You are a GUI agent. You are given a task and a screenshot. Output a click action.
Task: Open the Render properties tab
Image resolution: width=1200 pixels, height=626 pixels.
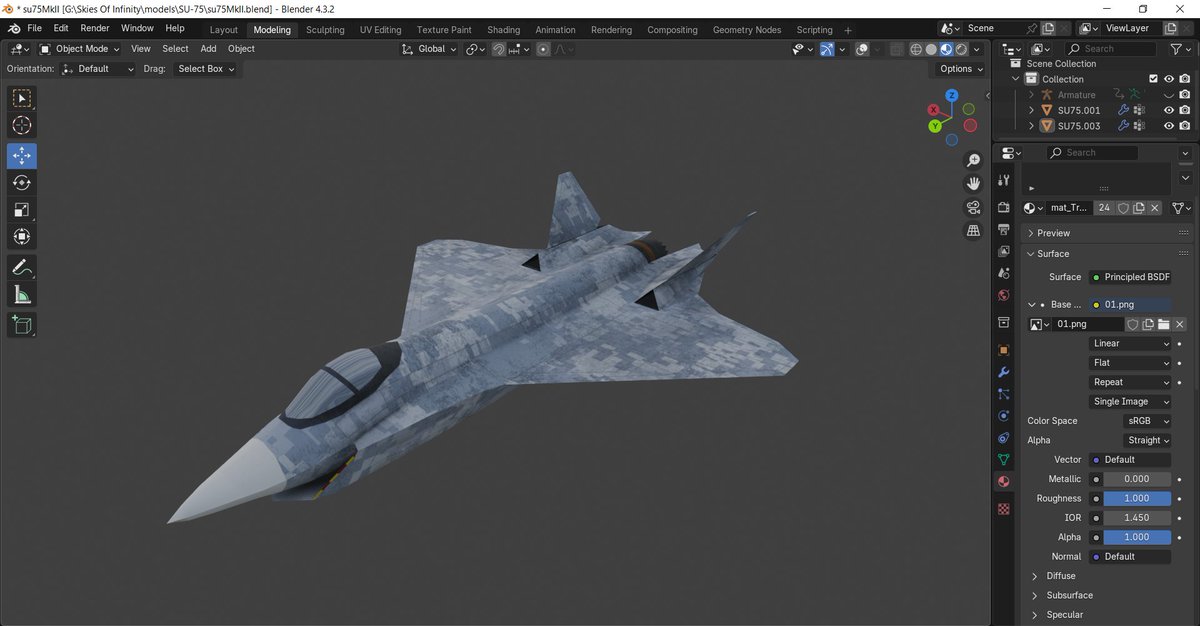point(1004,208)
